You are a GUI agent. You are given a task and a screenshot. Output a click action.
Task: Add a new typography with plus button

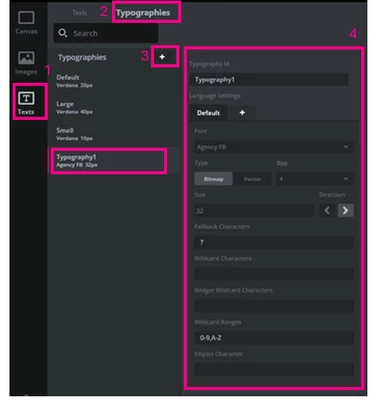click(x=162, y=57)
